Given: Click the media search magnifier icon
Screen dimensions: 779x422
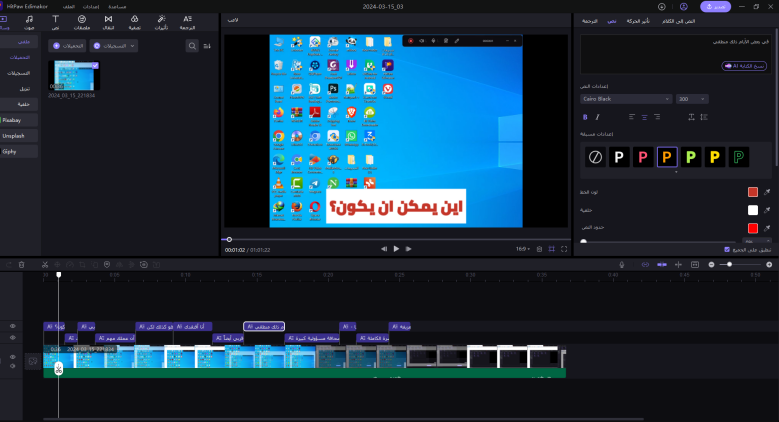Looking at the screenshot, I should (x=192, y=46).
